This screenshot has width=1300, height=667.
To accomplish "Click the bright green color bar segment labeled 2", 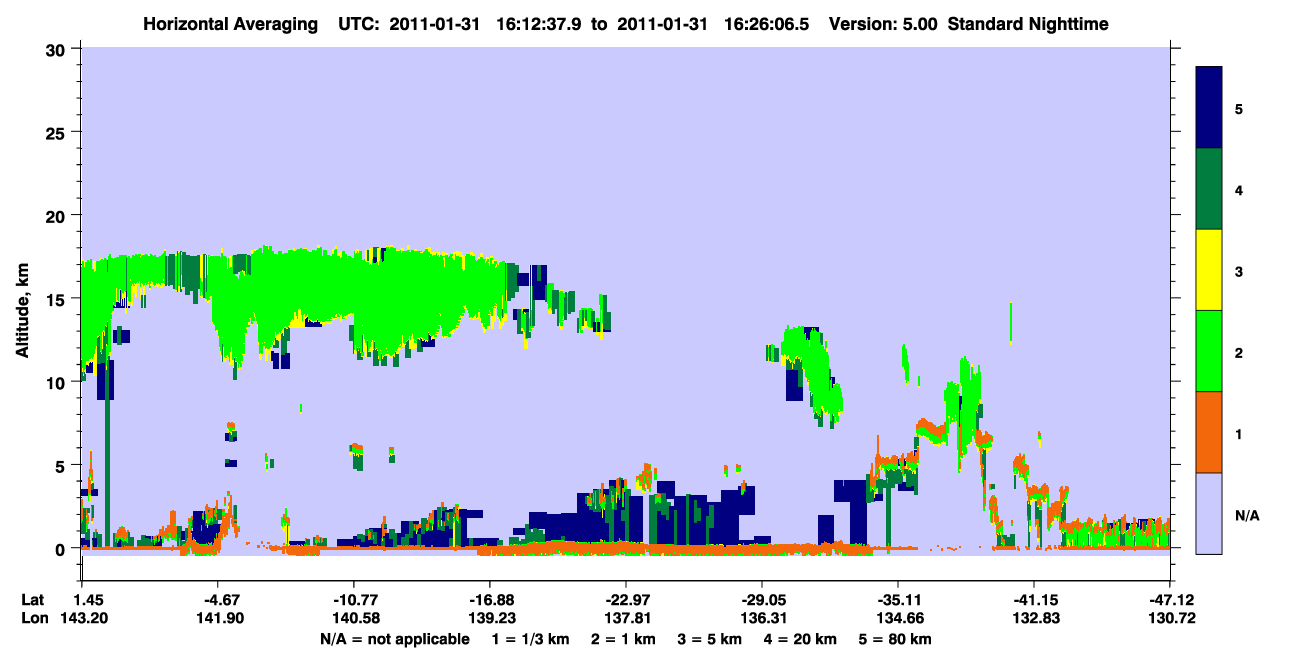I will tap(1209, 350).
